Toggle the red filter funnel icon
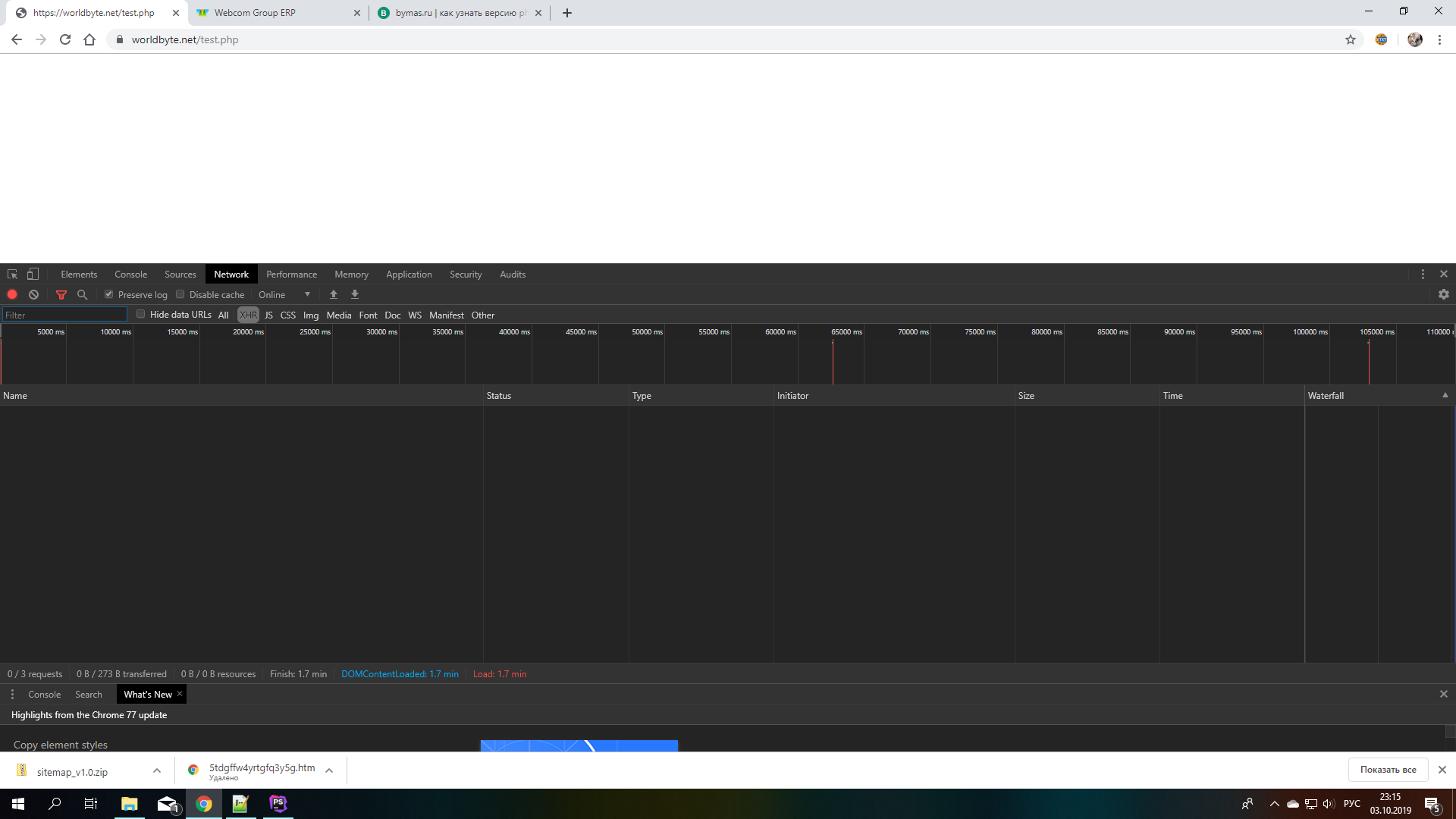Screen dimensions: 1456x819 click(61, 295)
